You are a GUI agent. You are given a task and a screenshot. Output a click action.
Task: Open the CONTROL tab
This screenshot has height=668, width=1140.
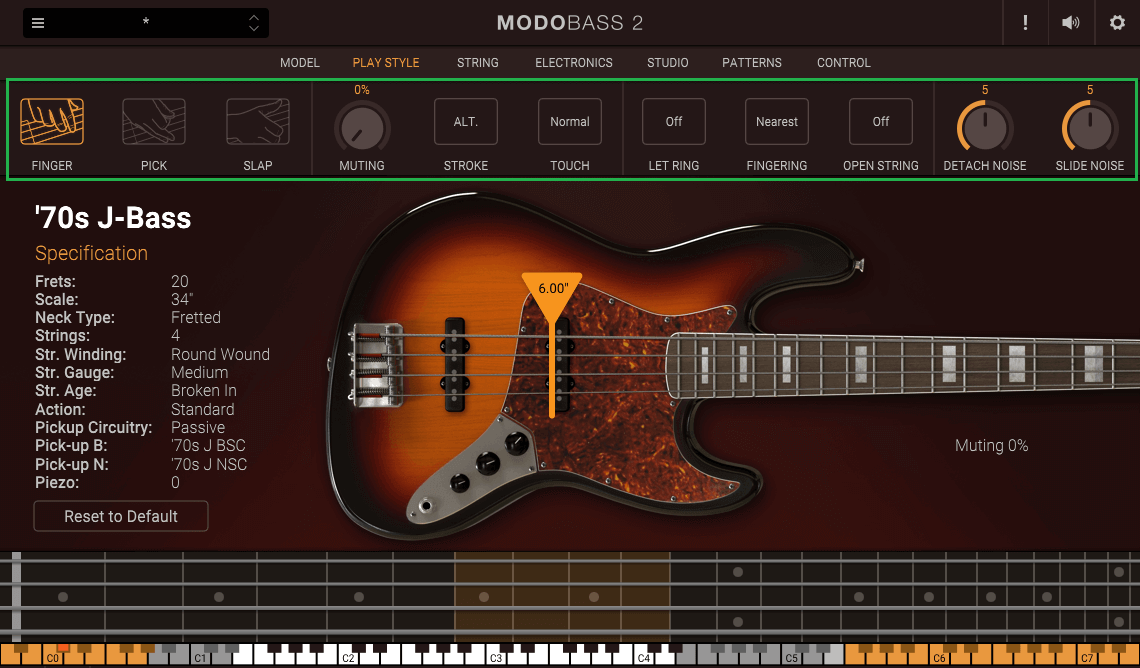pyautogui.click(x=843, y=63)
